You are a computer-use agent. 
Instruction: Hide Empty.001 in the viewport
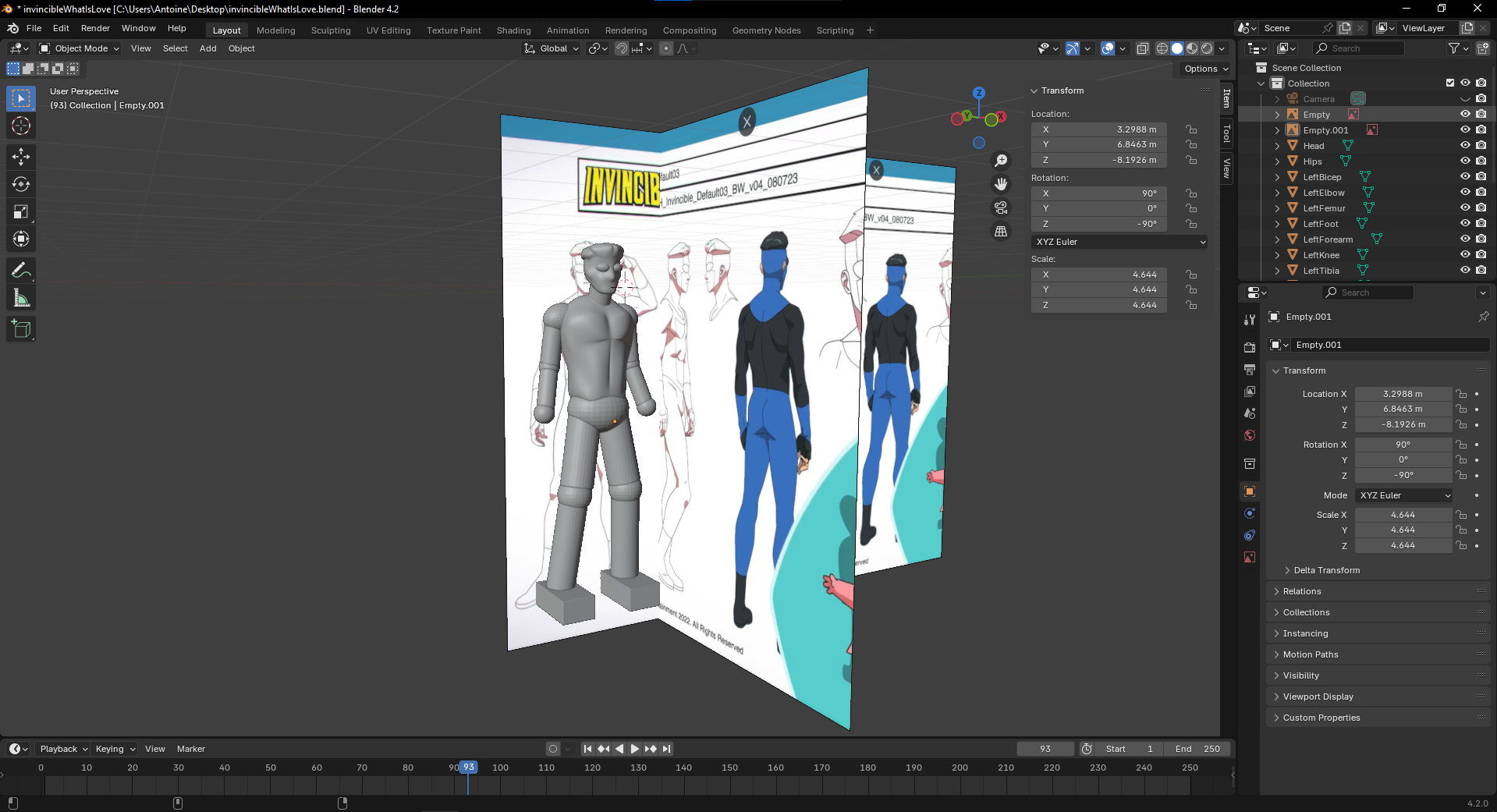pyautogui.click(x=1465, y=129)
